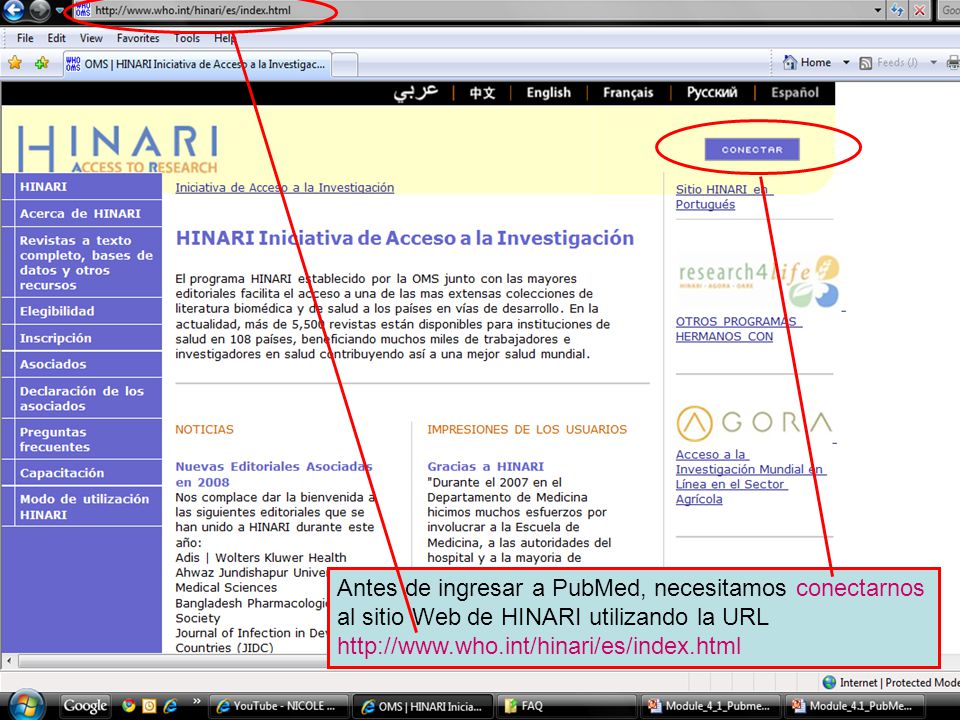Image resolution: width=960 pixels, height=720 pixels.
Task: Click the Add to Favorites icon
Action: 42,62
